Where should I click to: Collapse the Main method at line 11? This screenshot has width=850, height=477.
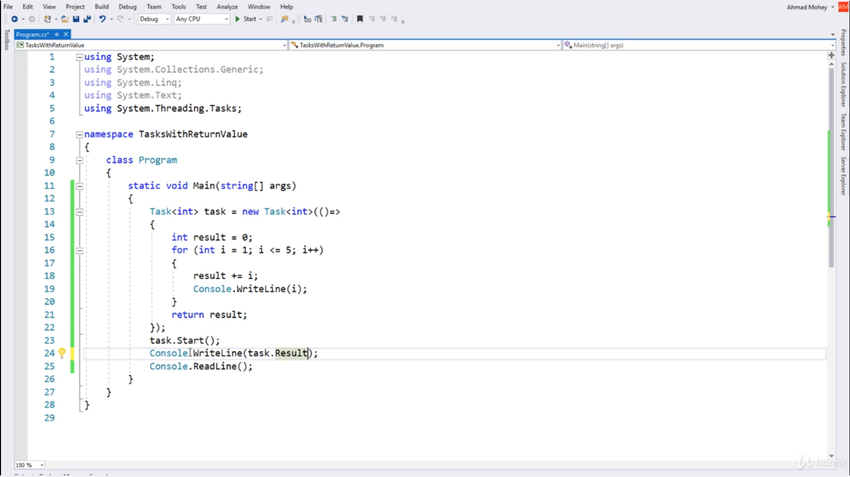[80, 186]
